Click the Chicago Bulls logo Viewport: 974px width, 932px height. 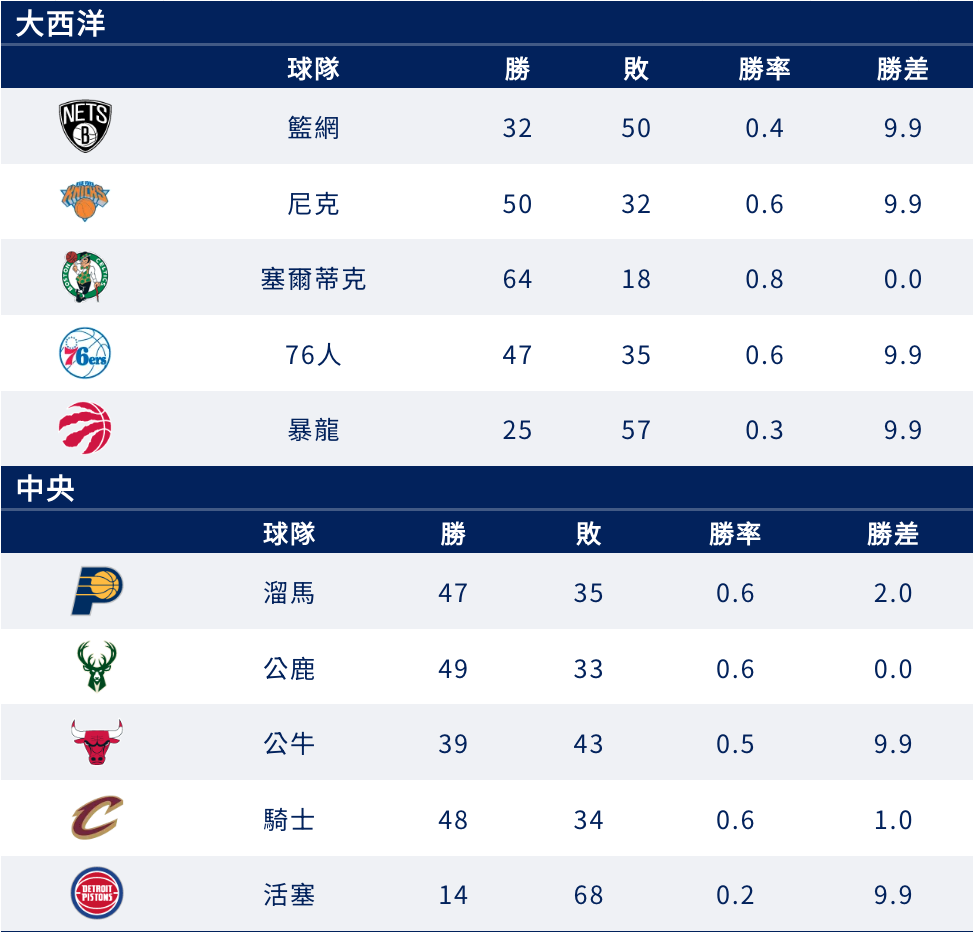97,742
